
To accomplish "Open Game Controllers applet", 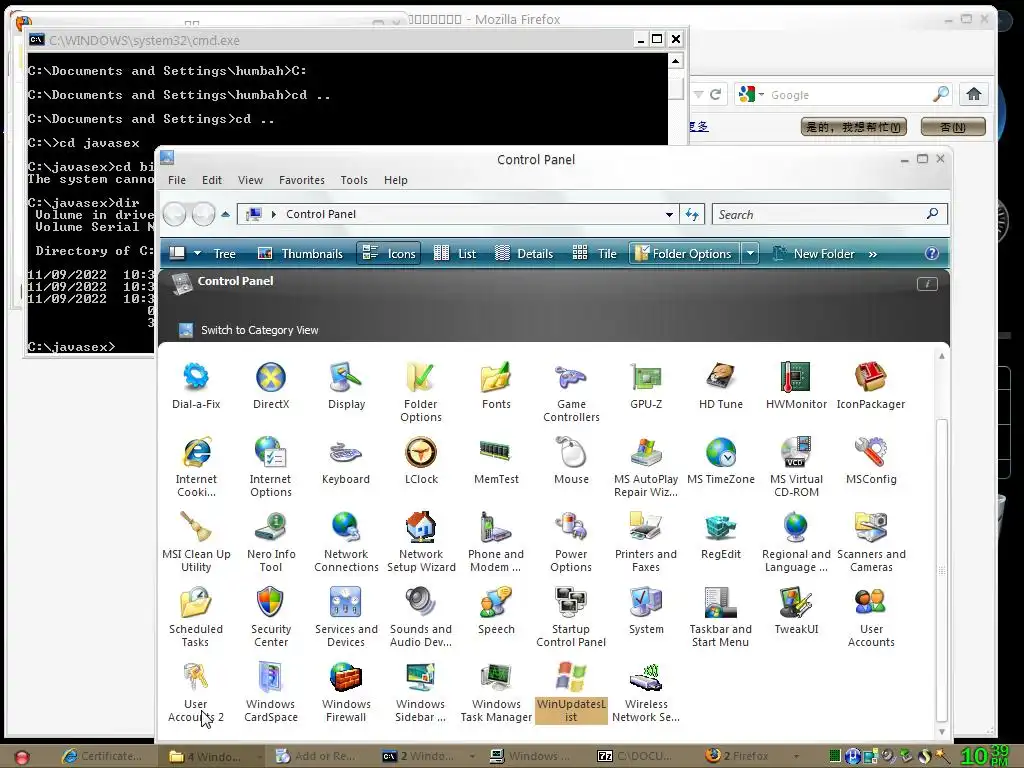I will 571,392.
